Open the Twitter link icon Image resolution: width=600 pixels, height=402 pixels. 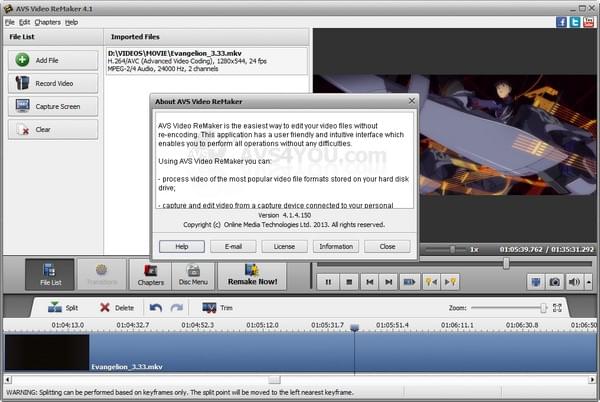point(575,22)
